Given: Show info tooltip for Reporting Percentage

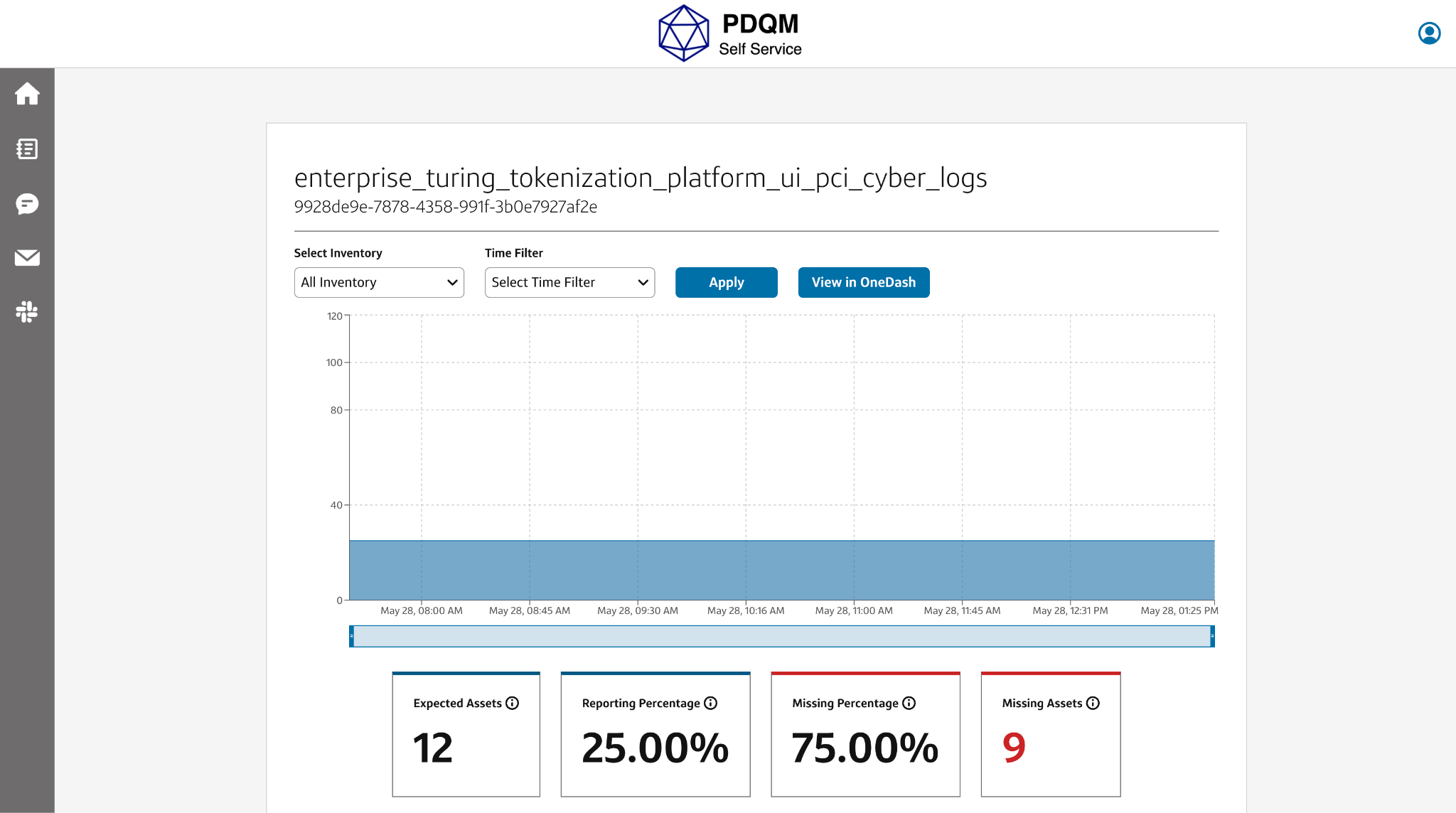Looking at the screenshot, I should click(710, 703).
